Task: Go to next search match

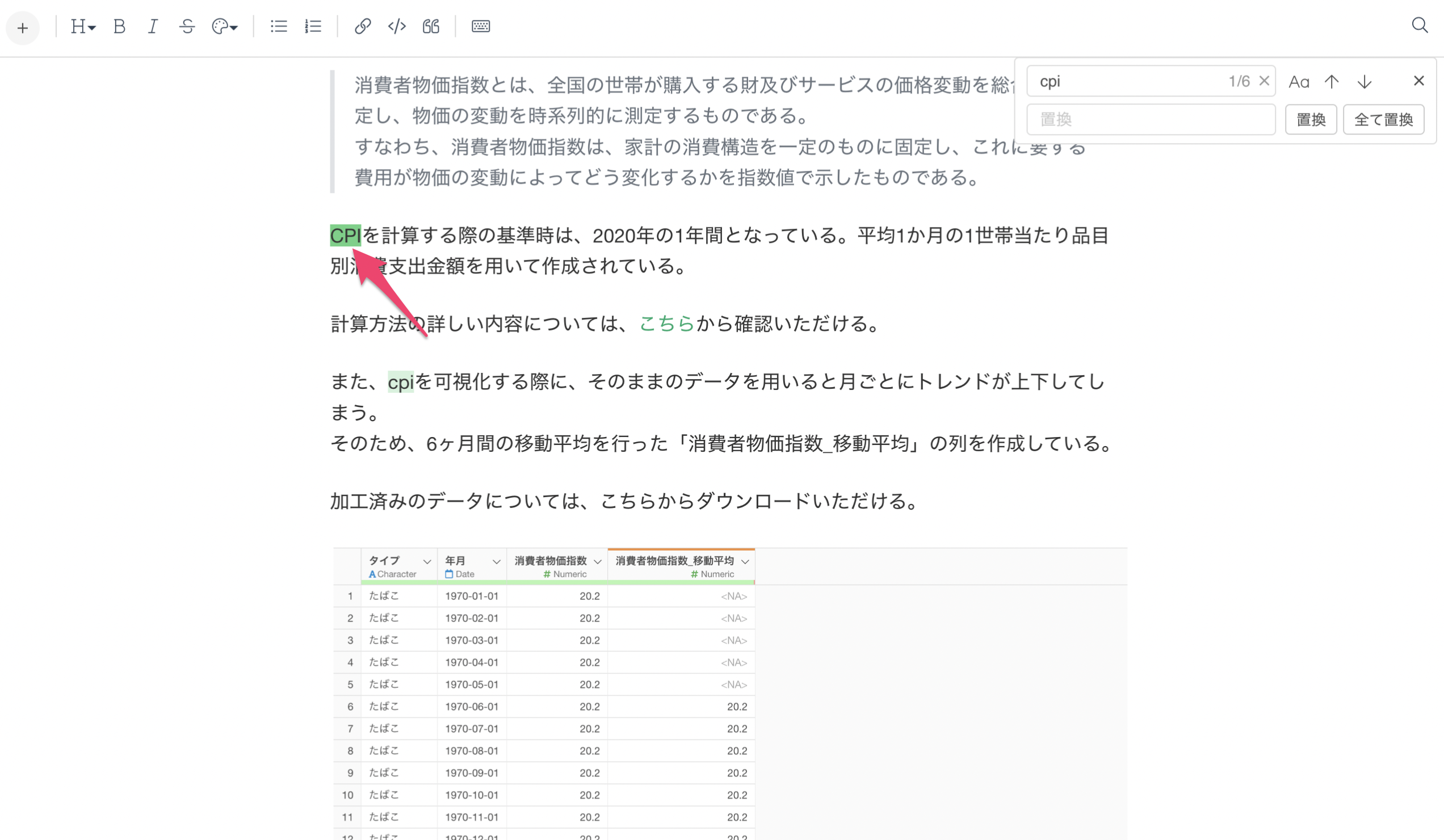Action: [1365, 81]
